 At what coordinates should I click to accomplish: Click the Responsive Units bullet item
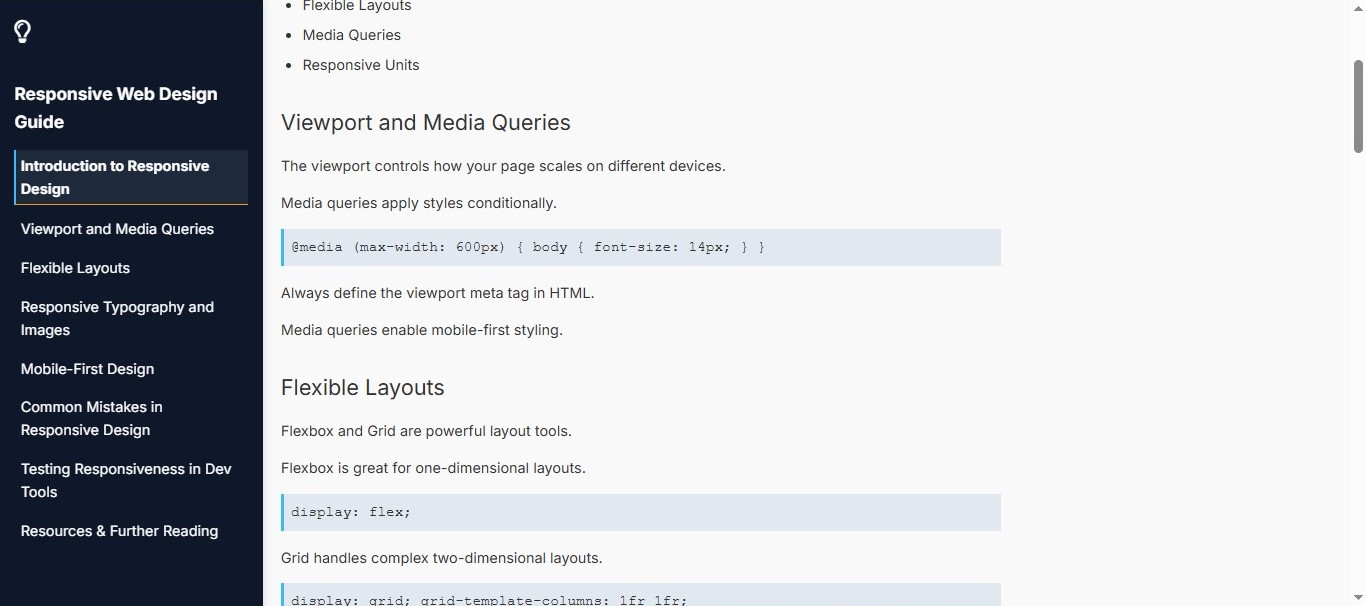pos(361,65)
